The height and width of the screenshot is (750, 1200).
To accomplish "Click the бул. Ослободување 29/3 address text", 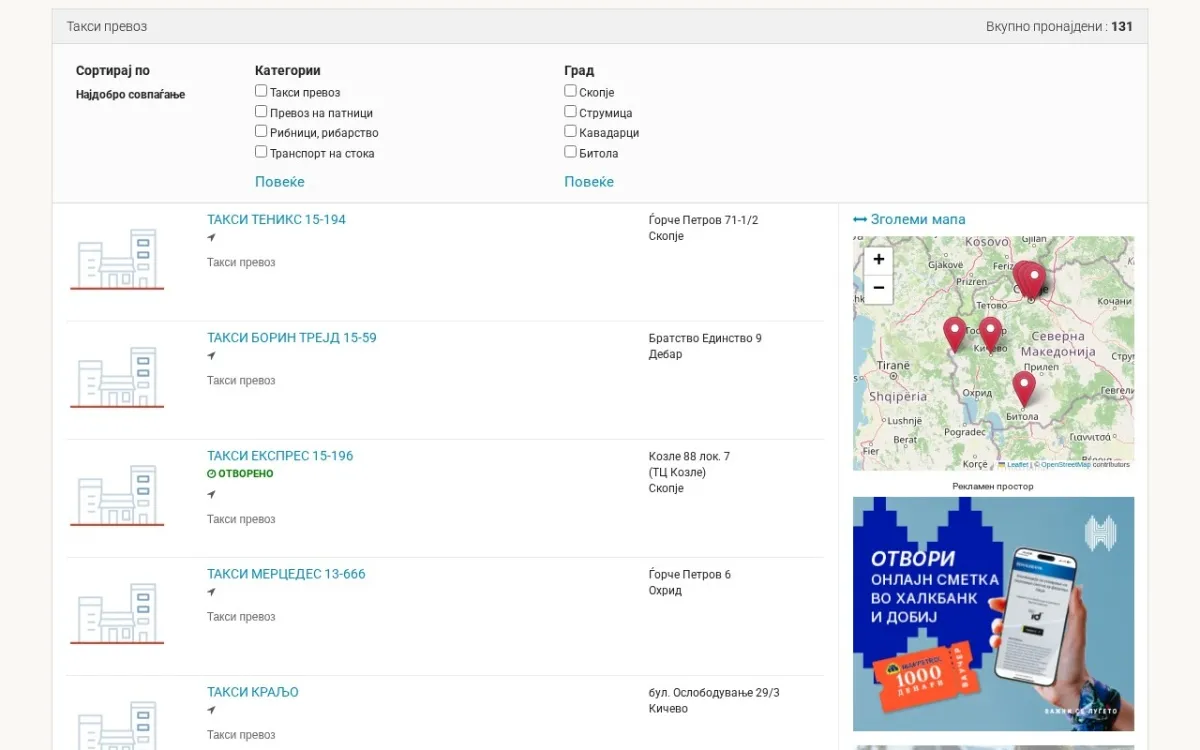I will click(x=714, y=692).
